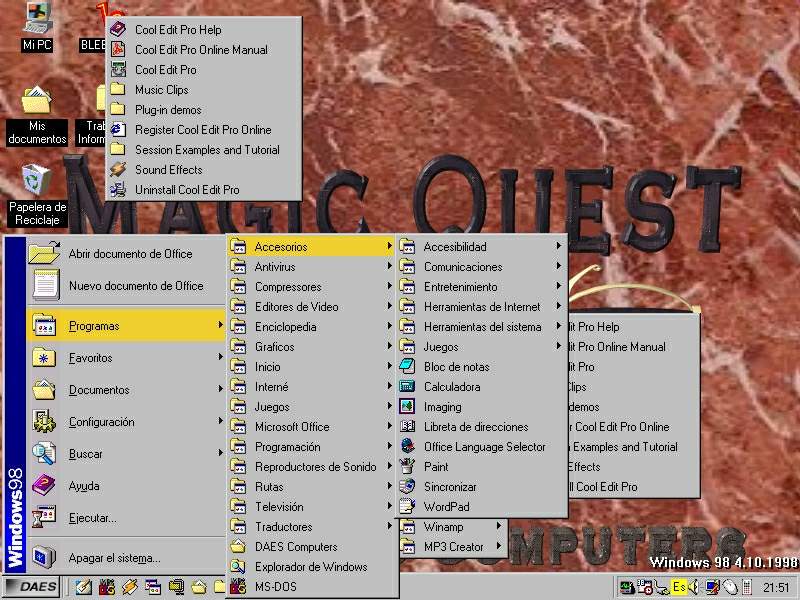Start Paint from Accesorios
This screenshot has height=600, width=800.
483,466
